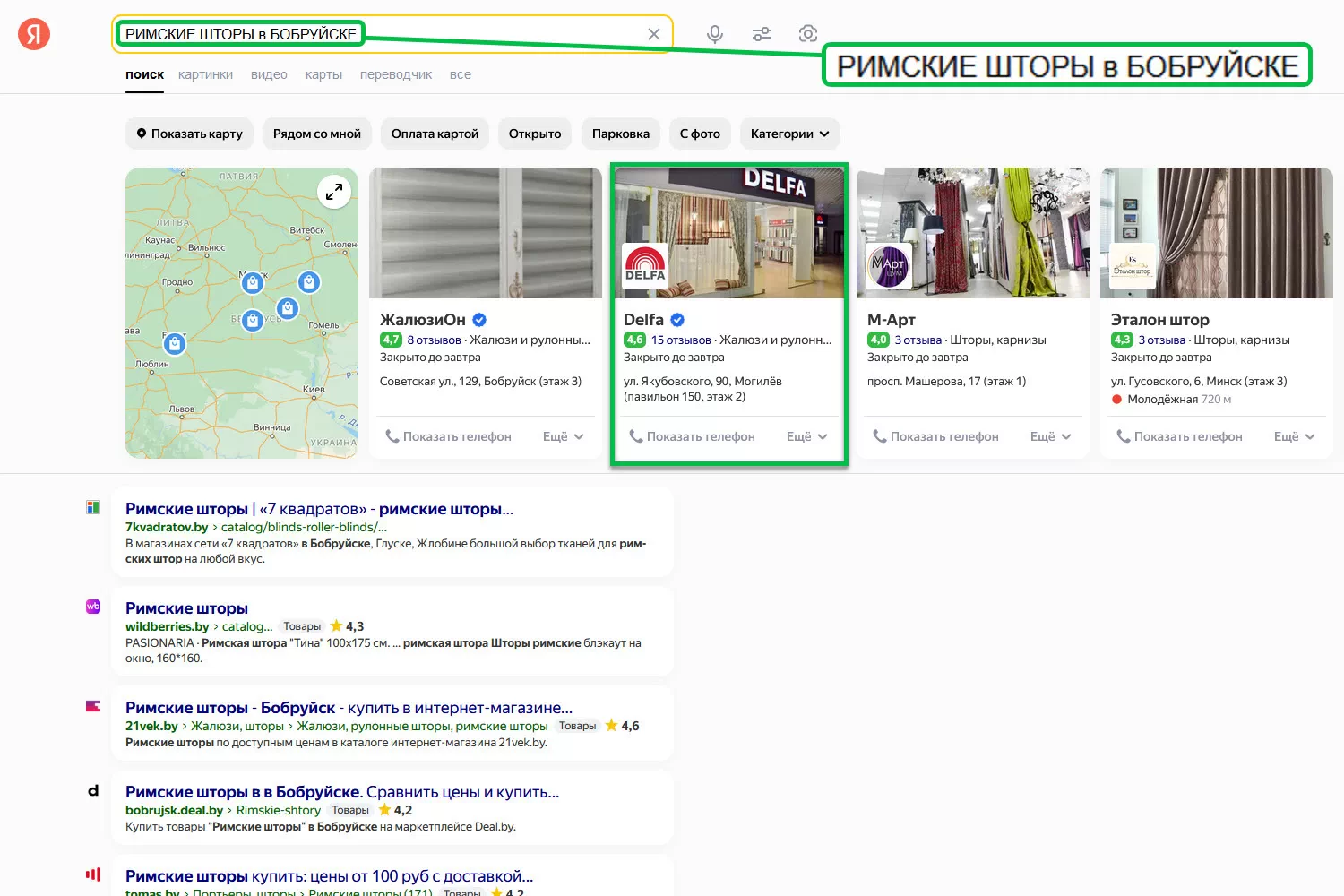
Task: Show phone number for ЖалюзиОн
Action: [448, 436]
